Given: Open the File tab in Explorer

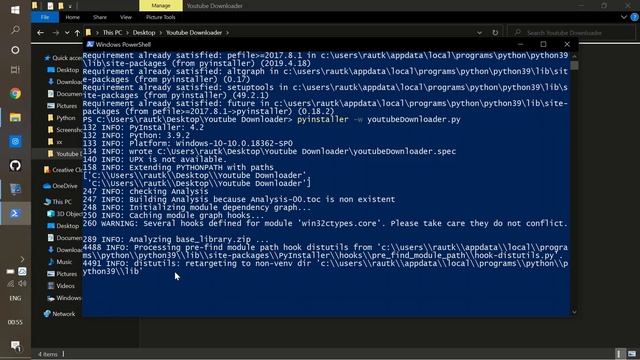Looking at the screenshot, I should (45, 17).
